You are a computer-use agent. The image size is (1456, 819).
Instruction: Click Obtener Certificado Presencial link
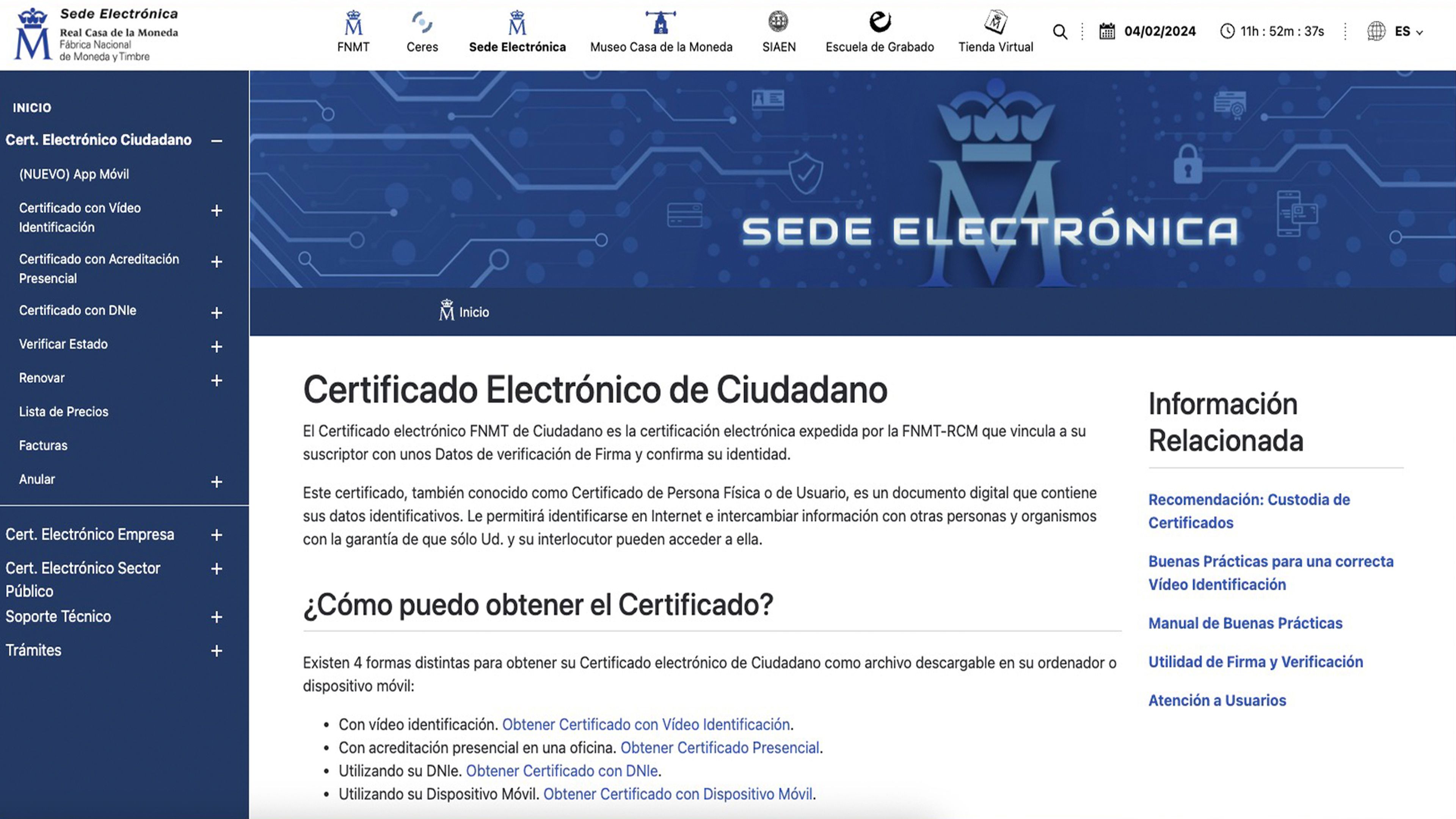720,747
